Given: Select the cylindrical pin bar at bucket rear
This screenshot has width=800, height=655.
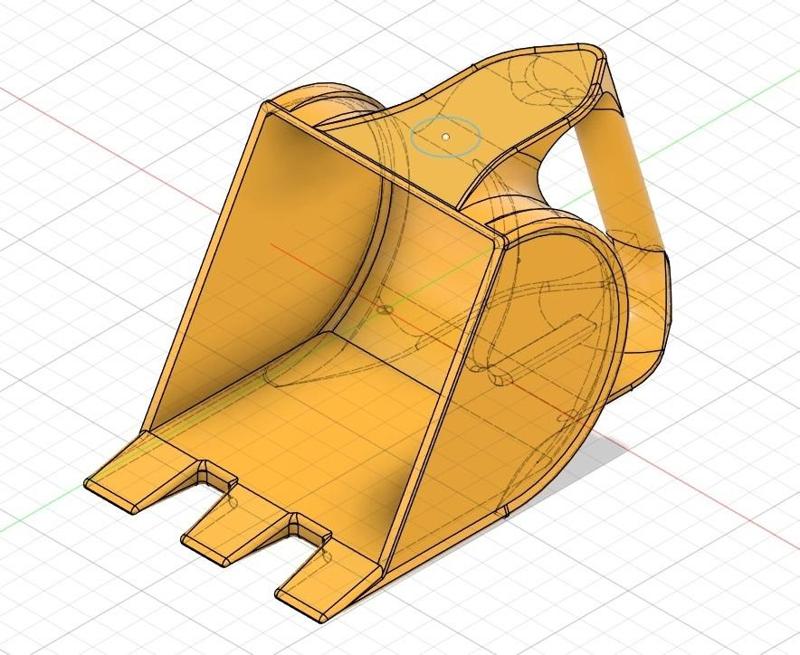Looking at the screenshot, I should [x=619, y=179].
